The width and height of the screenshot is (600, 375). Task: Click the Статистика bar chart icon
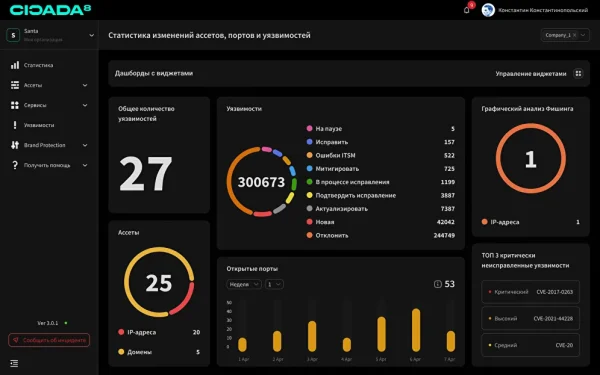click(15, 65)
